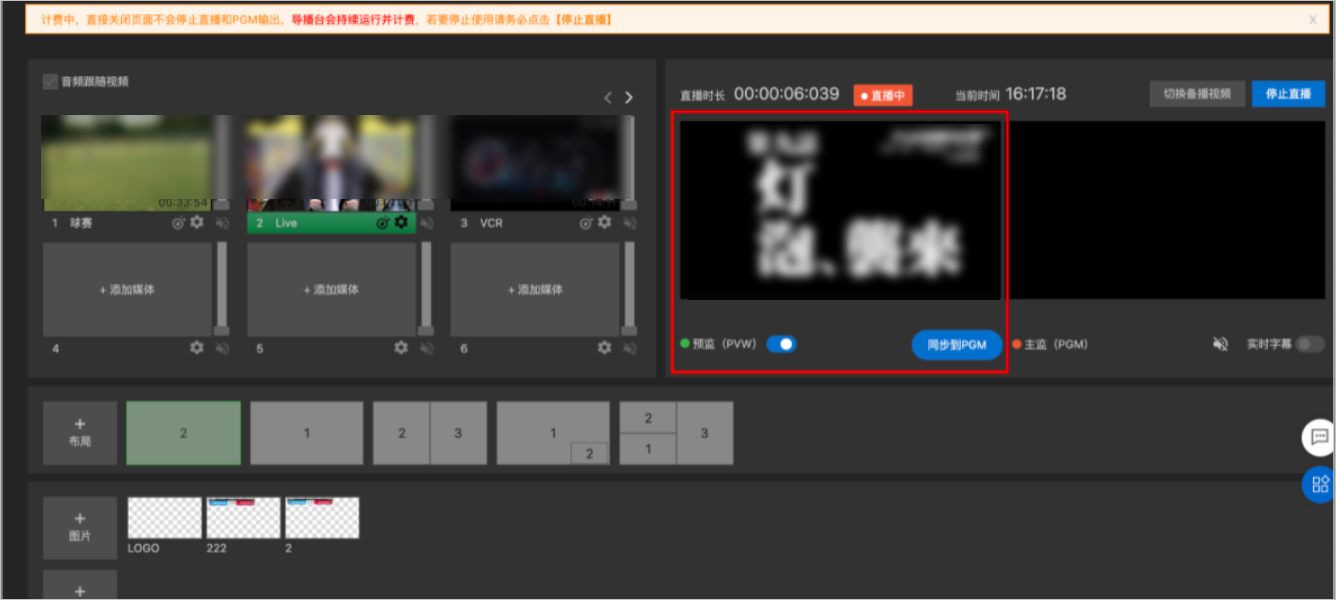The height and width of the screenshot is (600, 1336).
Task: Go to next page of media sources
Action: point(629,97)
